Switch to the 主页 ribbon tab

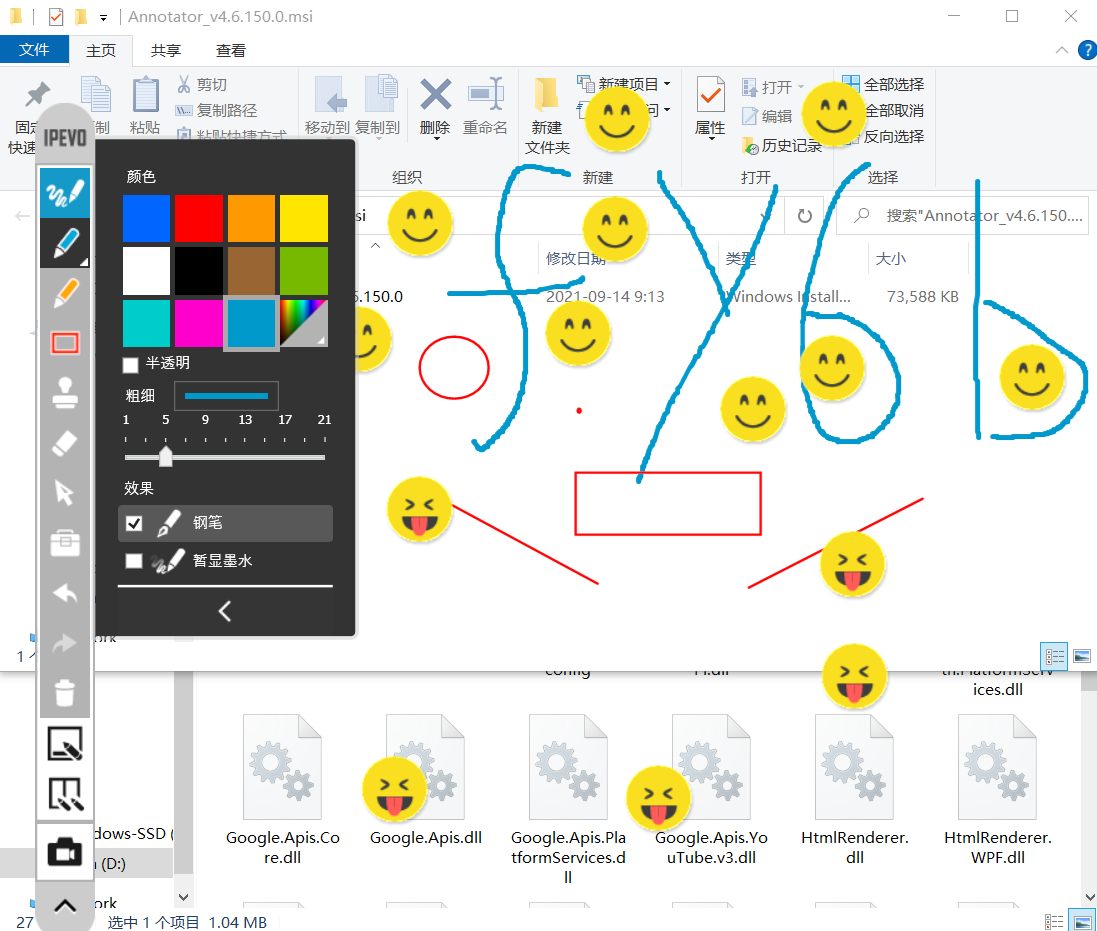point(101,50)
